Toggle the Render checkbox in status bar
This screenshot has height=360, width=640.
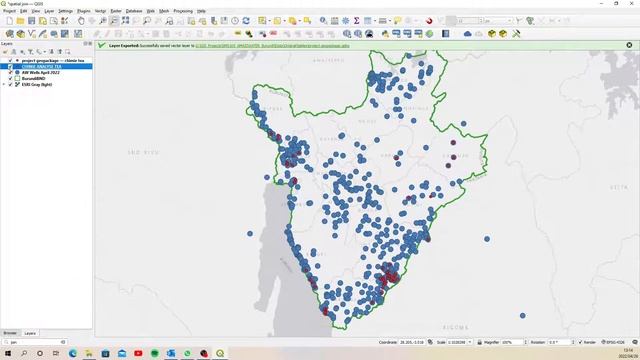(x=580, y=342)
